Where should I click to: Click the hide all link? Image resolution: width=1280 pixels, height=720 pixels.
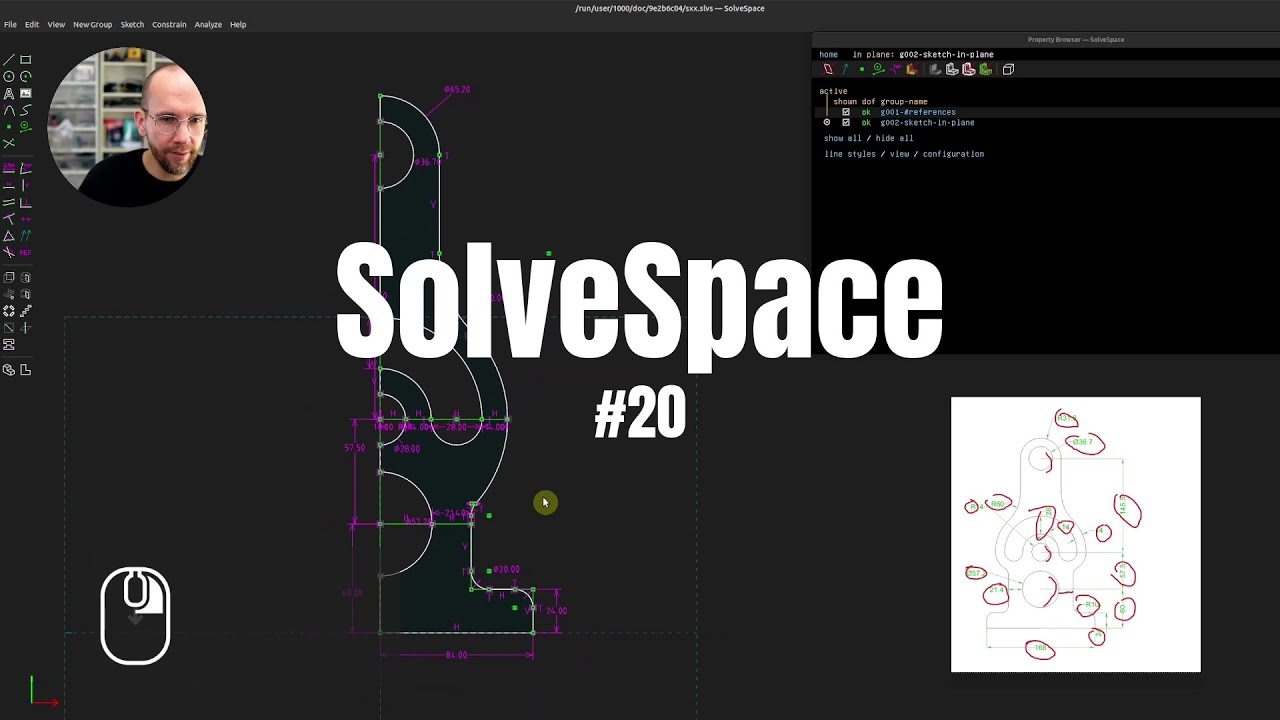894,138
